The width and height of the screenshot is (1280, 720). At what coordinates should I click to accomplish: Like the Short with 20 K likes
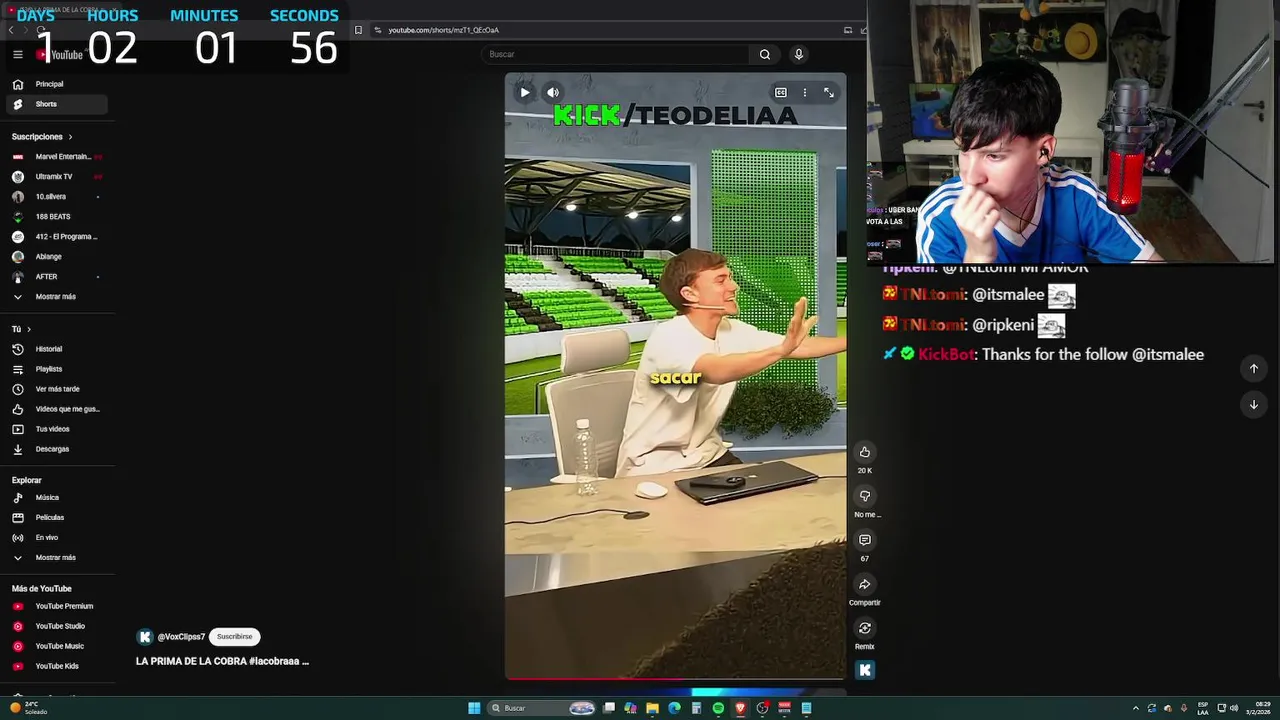pos(865,452)
